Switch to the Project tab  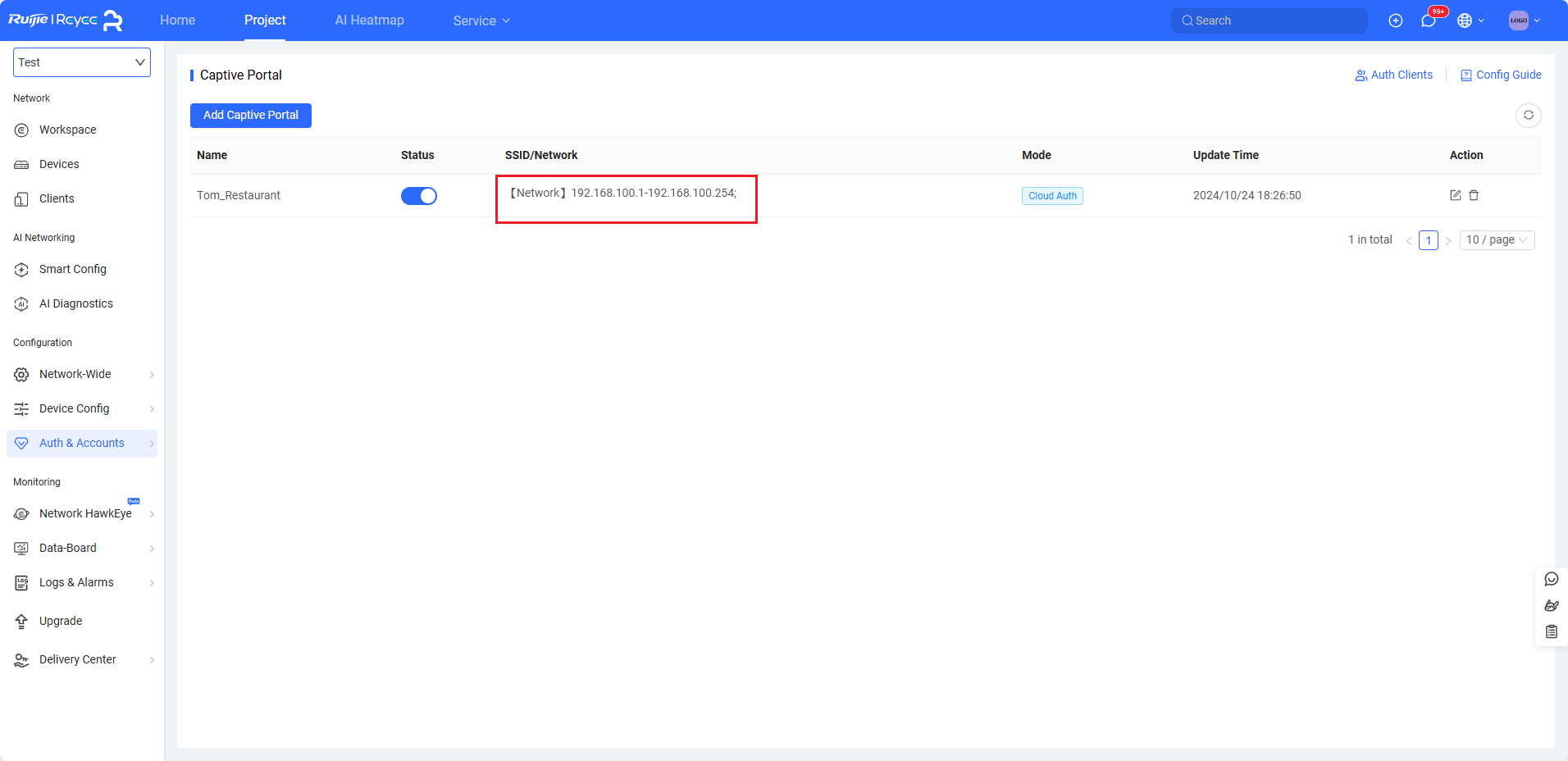tap(265, 21)
